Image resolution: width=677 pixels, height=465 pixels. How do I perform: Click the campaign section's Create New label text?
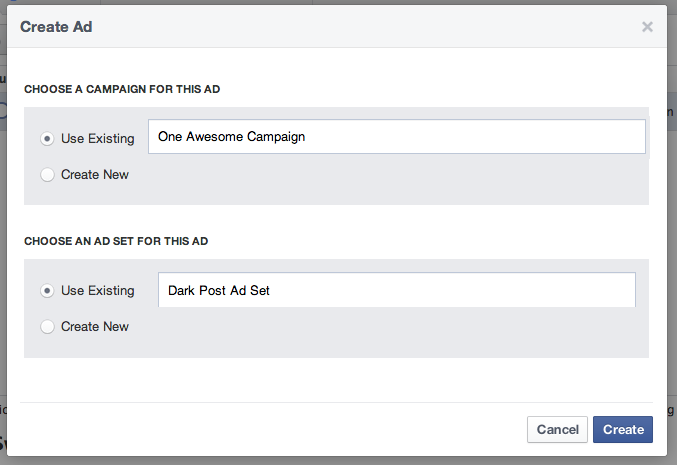tap(95, 174)
